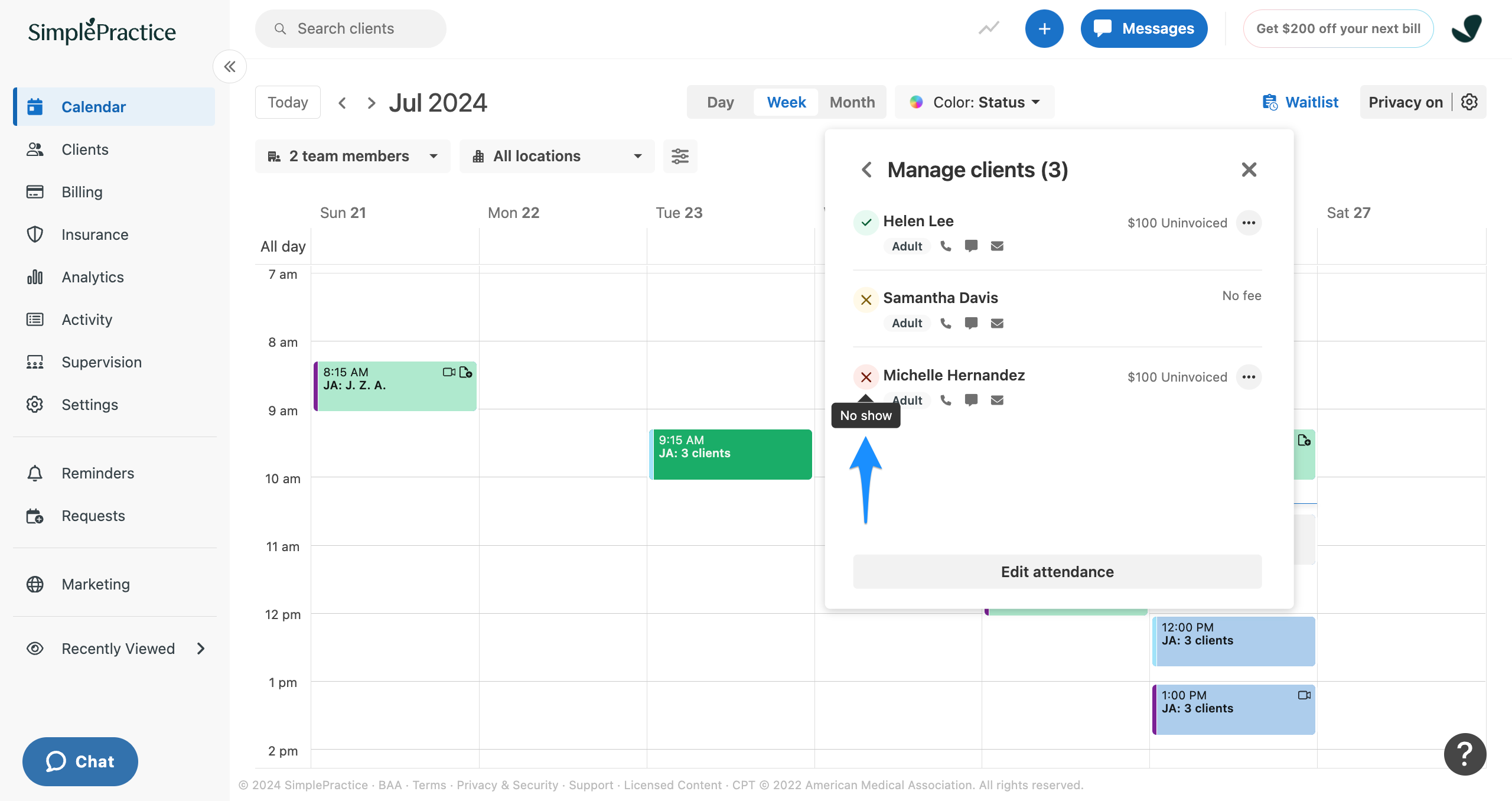
Task: Open BAA footer link
Action: coord(390,785)
